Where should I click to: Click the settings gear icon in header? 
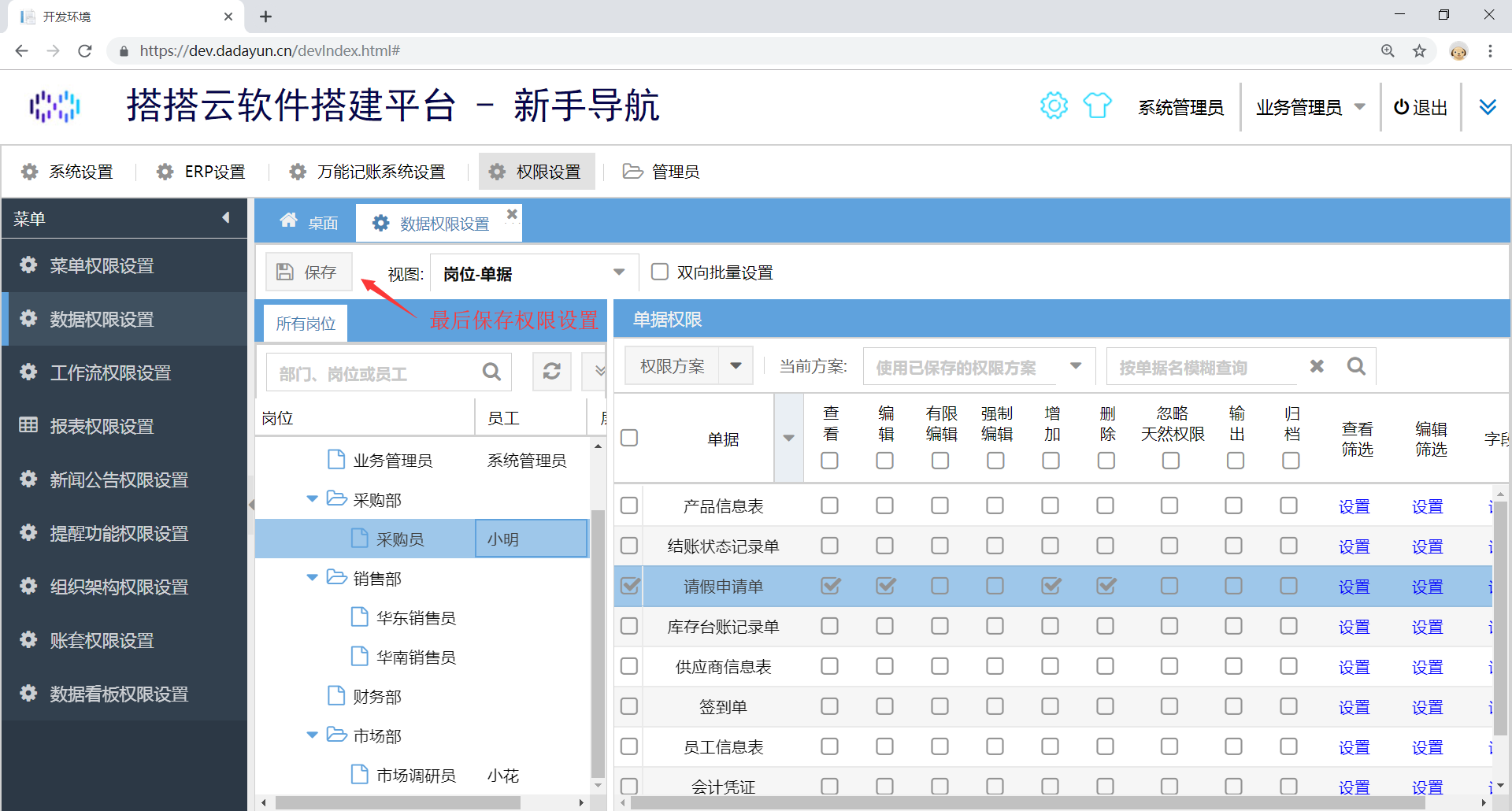(1054, 106)
